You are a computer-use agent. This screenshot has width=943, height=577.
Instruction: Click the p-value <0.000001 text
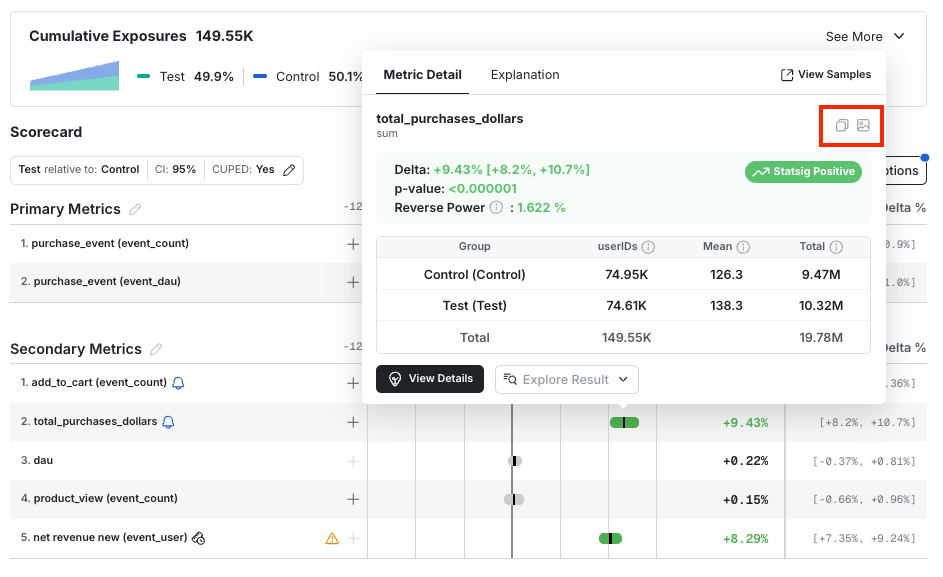pos(455,189)
